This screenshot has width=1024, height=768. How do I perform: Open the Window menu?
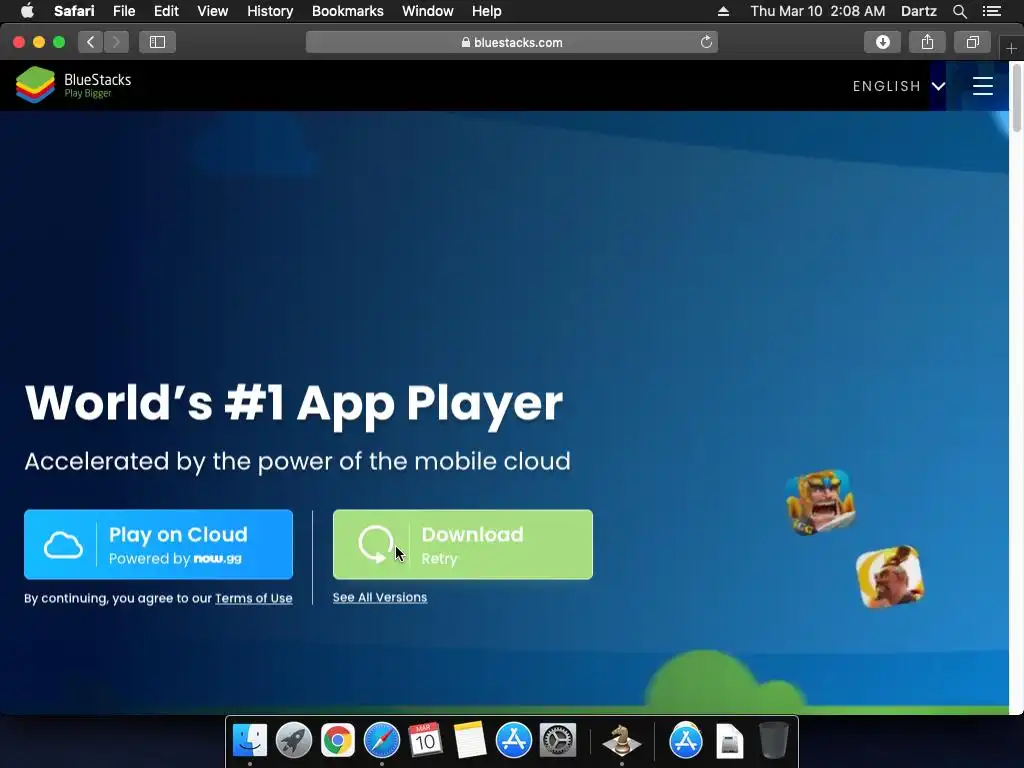(428, 10)
